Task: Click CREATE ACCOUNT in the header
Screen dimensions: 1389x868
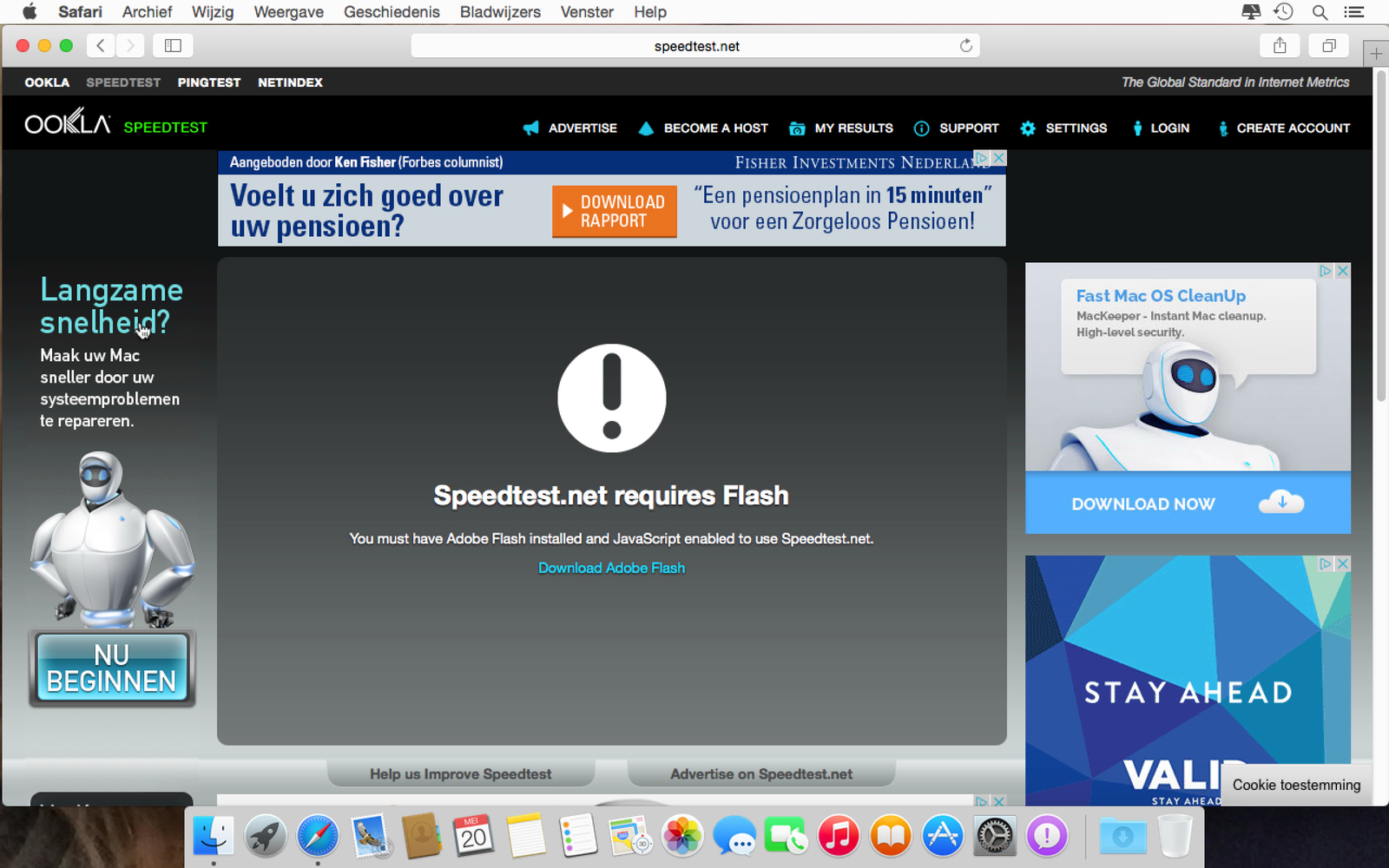Action: click(x=1284, y=128)
